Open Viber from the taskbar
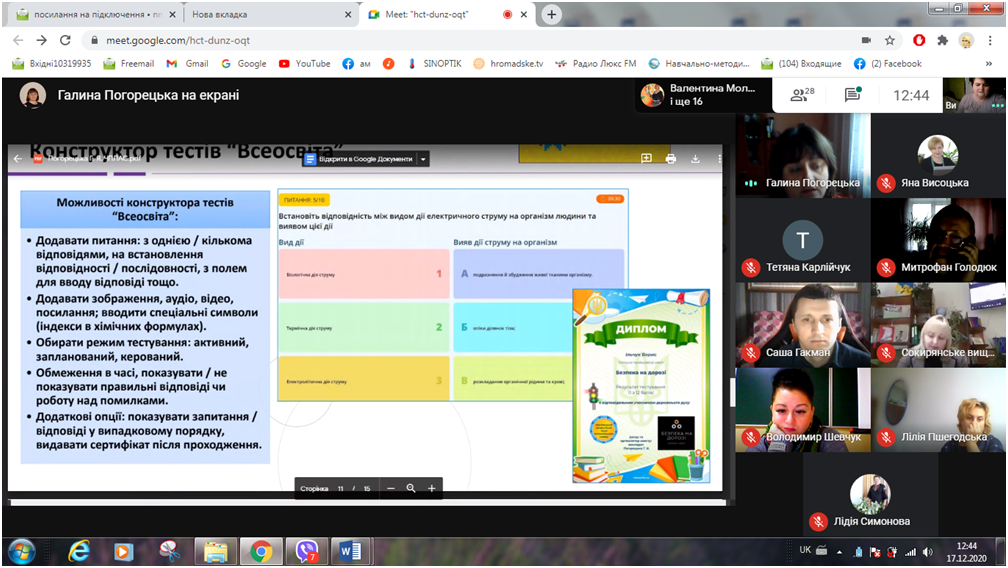 click(307, 551)
